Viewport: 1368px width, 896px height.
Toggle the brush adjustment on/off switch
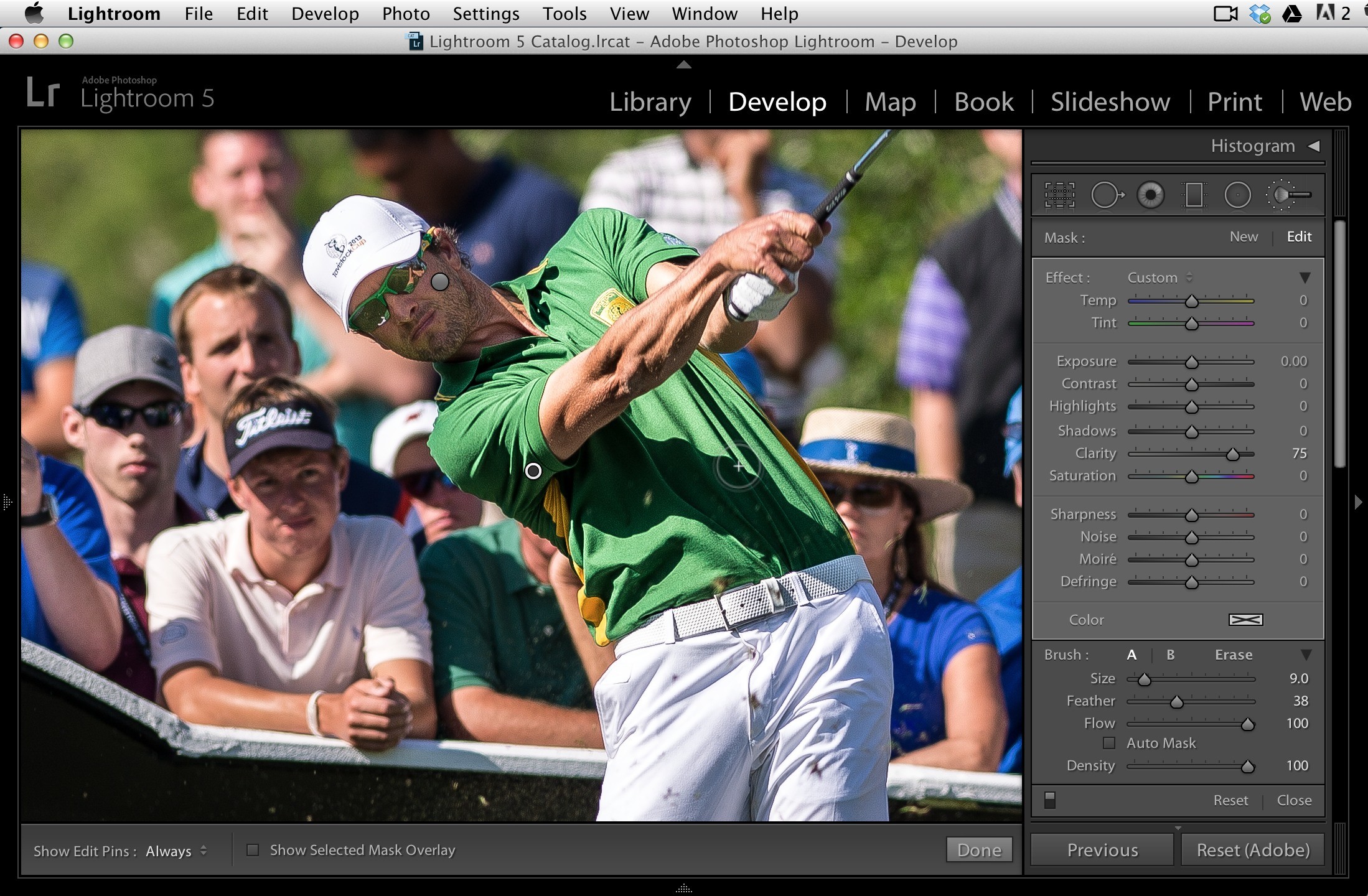pos(1050,800)
